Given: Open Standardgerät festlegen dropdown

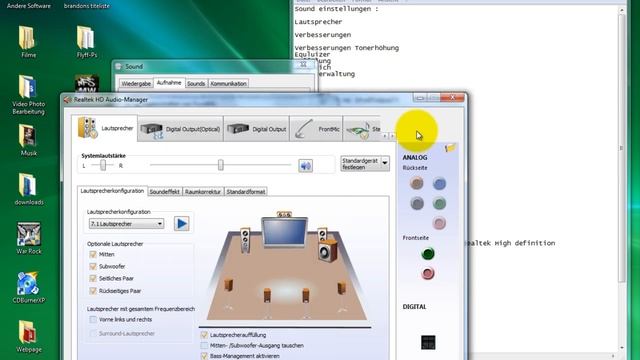Looking at the screenshot, I should pyautogui.click(x=365, y=164).
